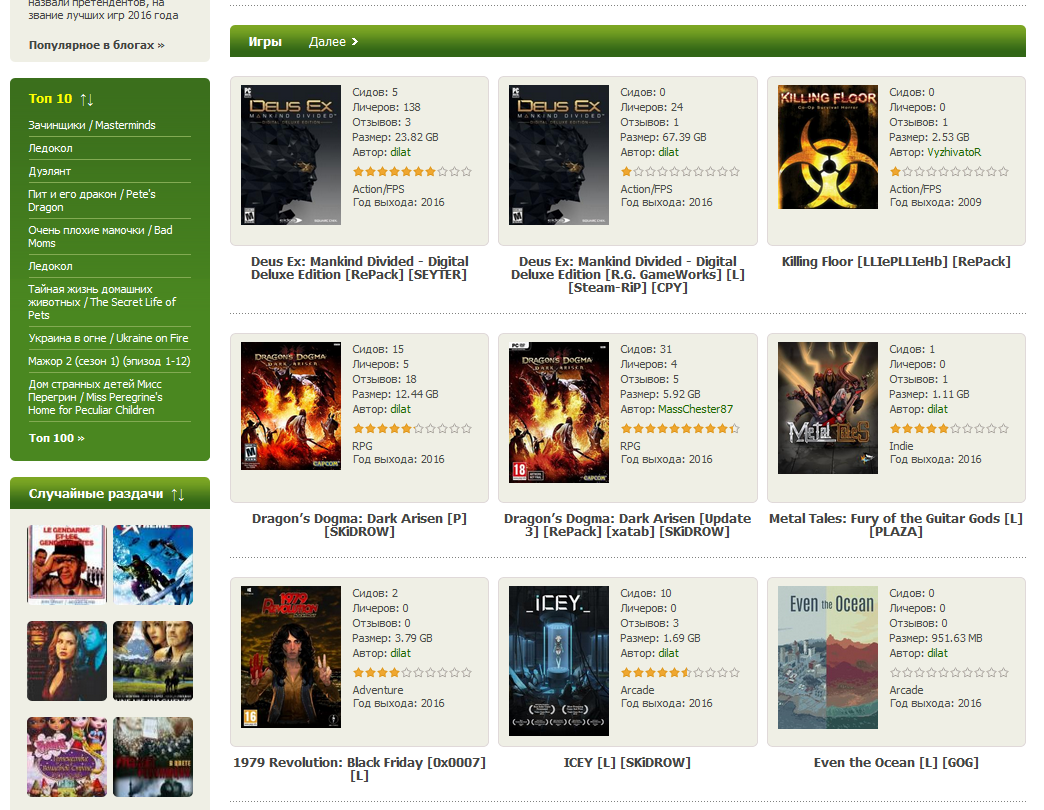Open Dragon's Dogma Update 3 title link
1044x810 pixels.
coord(628,525)
